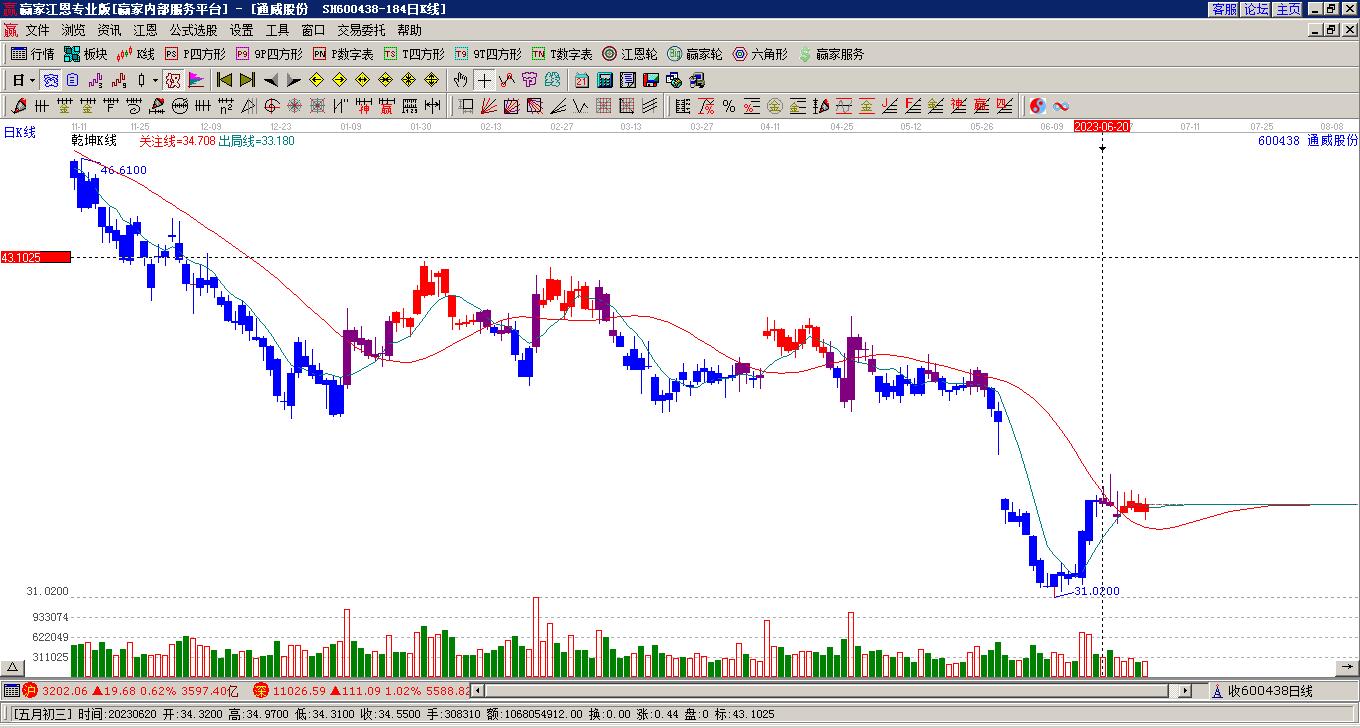Screen dimensions: 1360x728
Task: Open the 9T四方形 tool
Action: pos(488,54)
